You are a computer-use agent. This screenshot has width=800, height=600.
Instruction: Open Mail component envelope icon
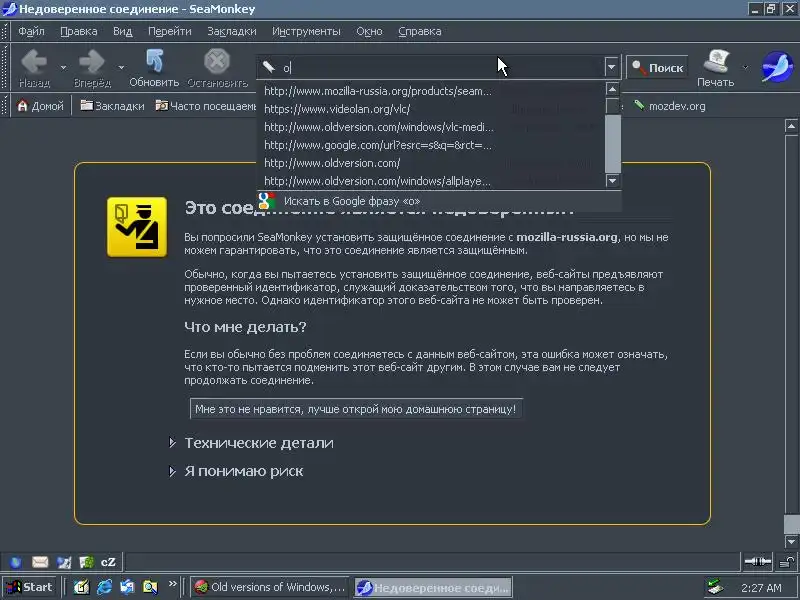point(40,562)
